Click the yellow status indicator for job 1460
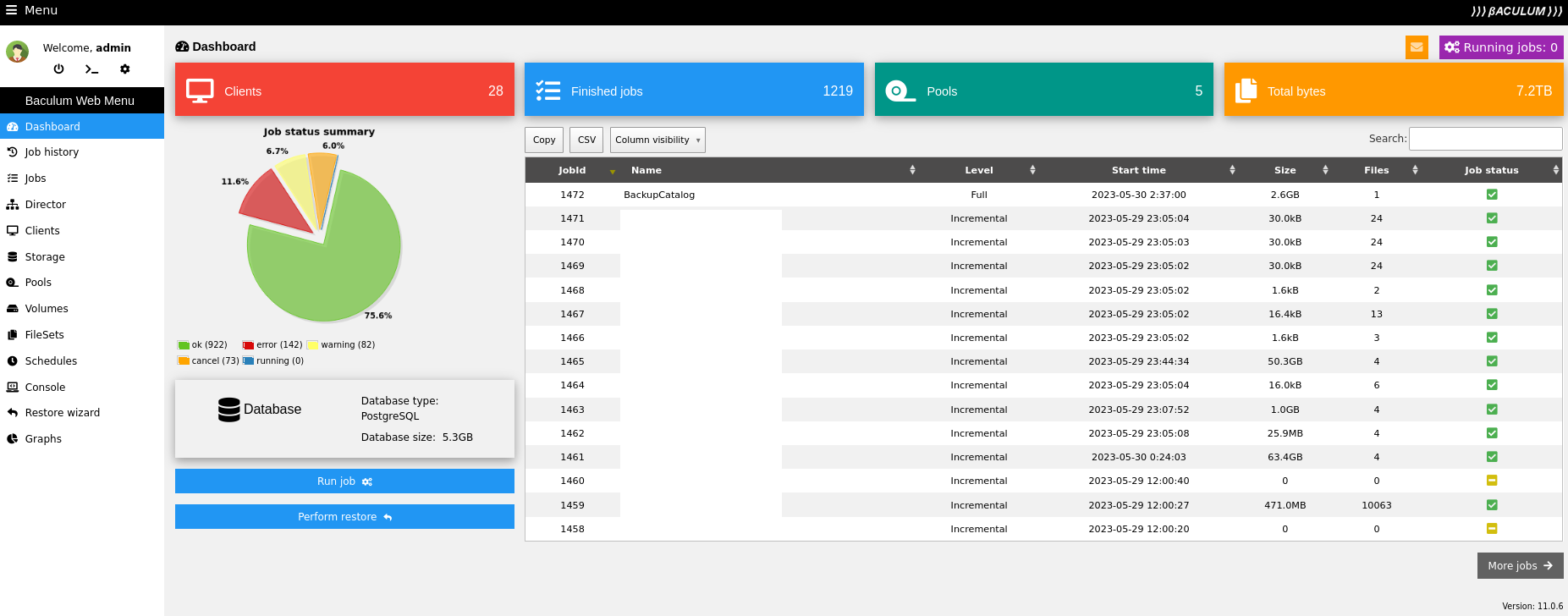1568x616 pixels. pos(1491,481)
